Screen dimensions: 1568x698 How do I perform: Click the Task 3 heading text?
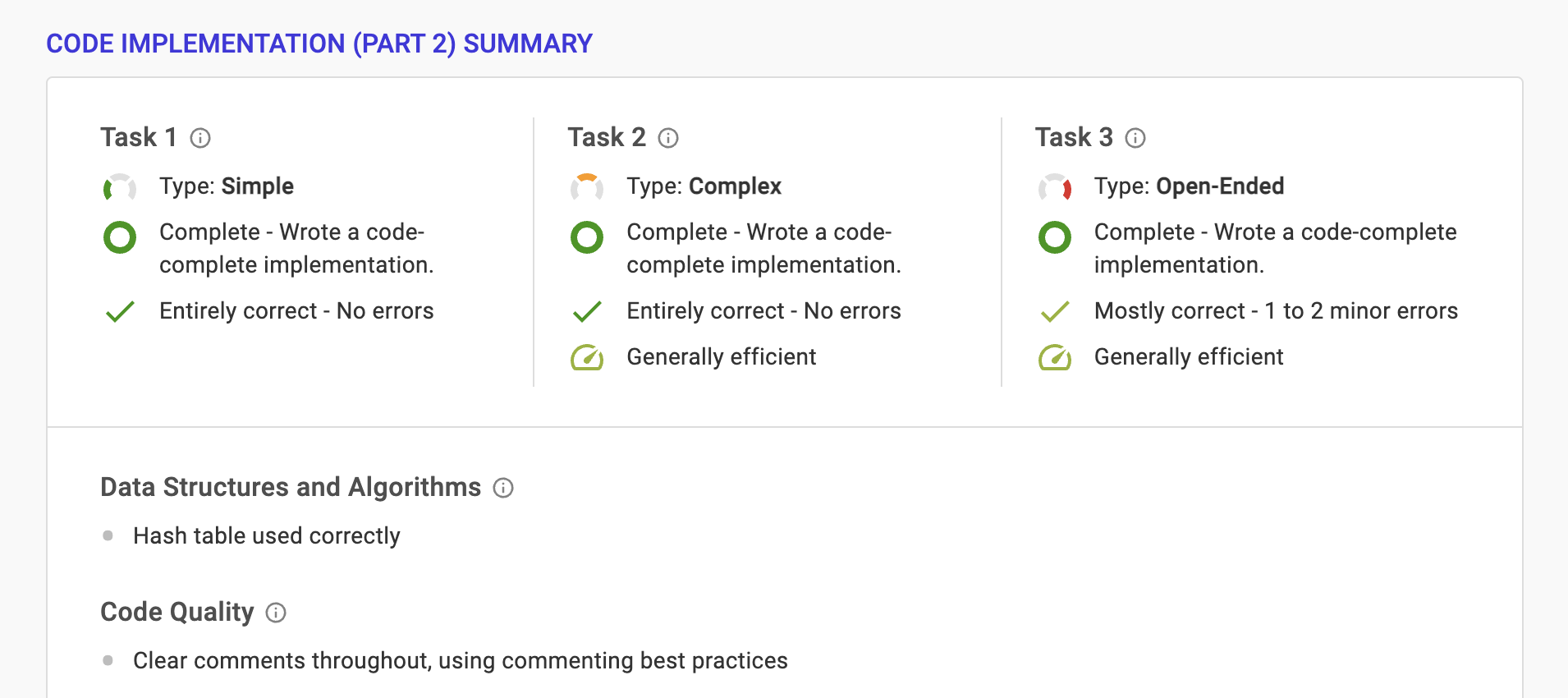point(1074,137)
